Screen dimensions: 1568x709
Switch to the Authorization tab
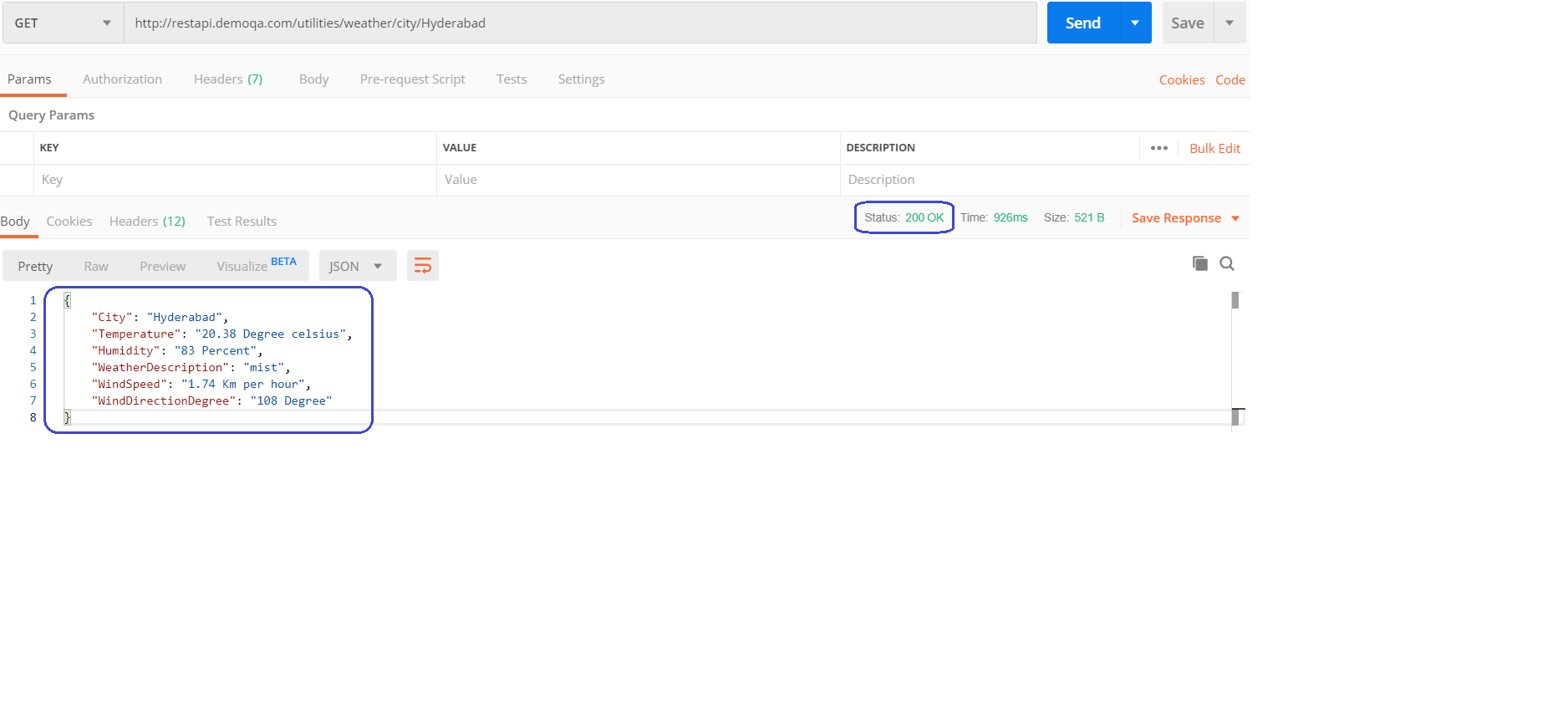(122, 79)
